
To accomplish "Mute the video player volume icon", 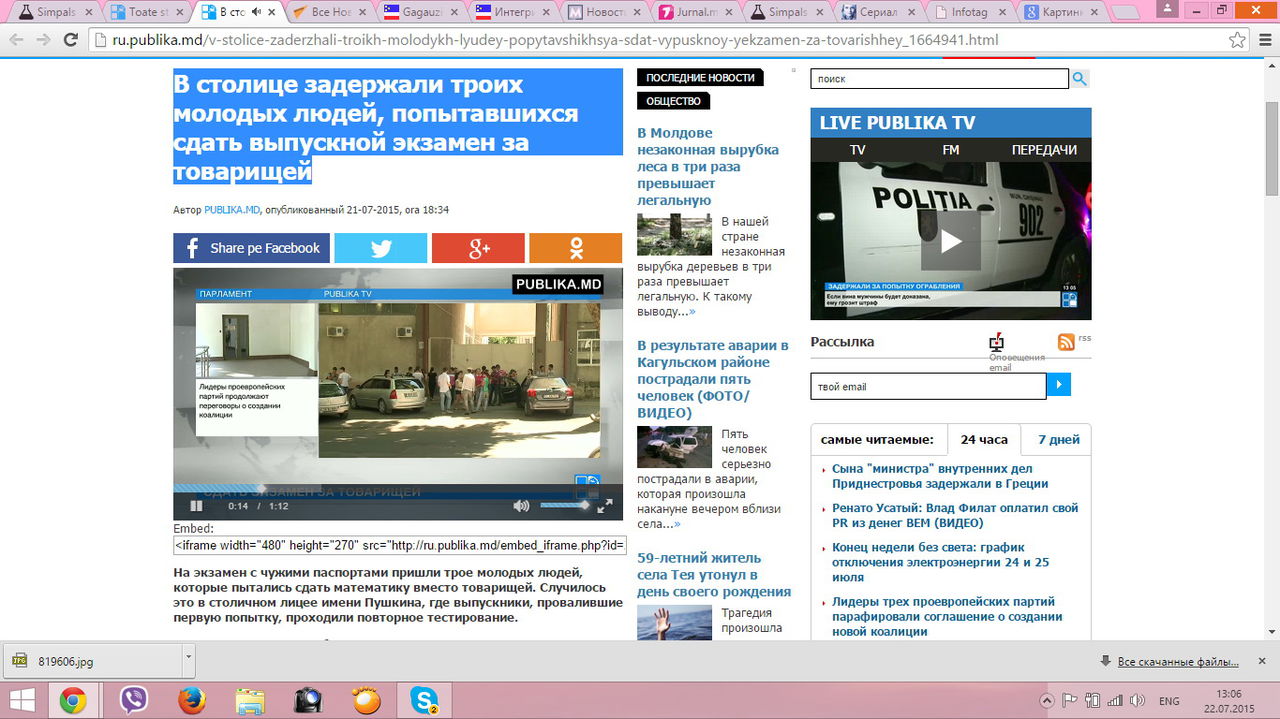I will point(521,506).
